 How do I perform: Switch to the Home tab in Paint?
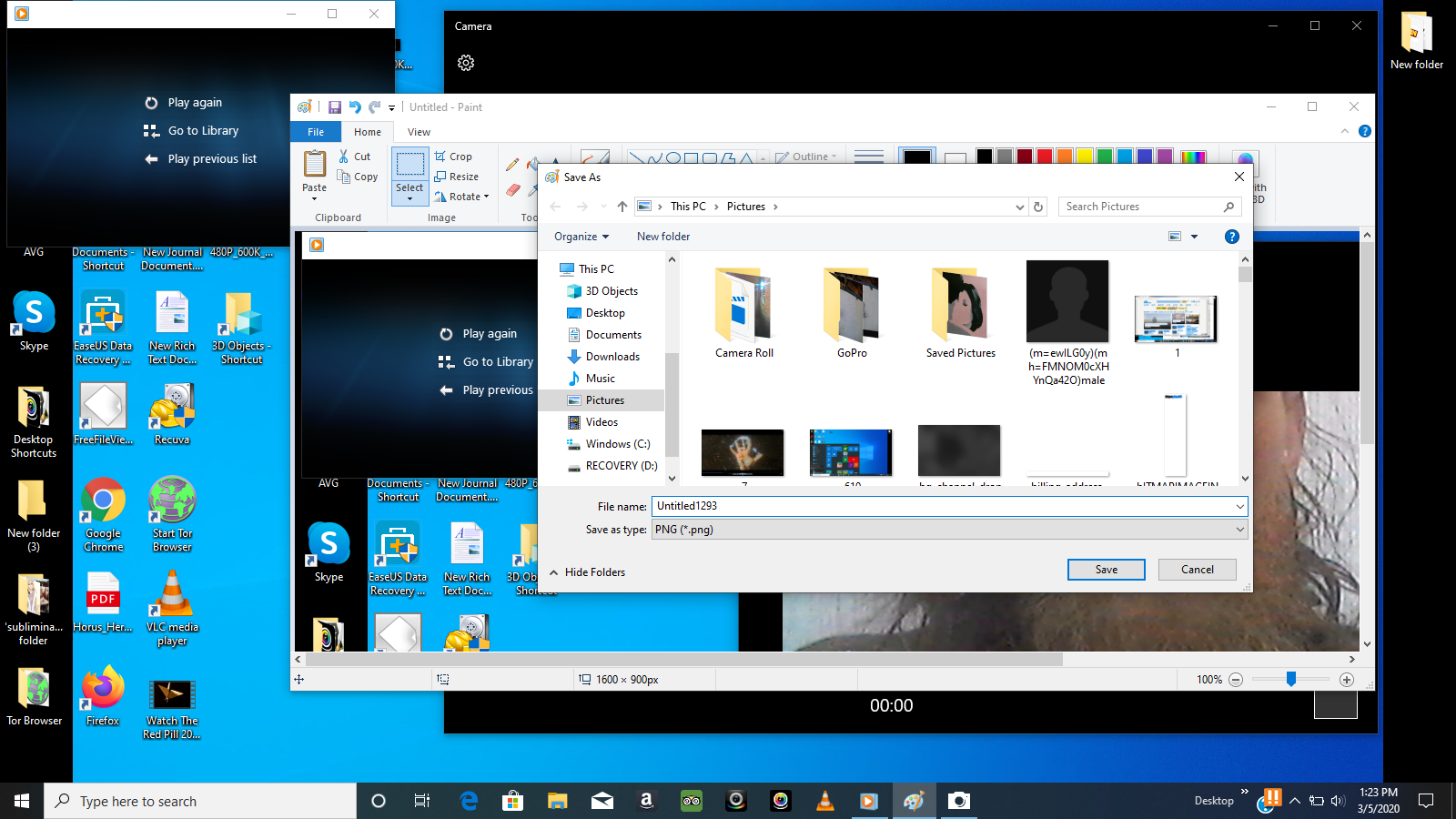pos(368,132)
